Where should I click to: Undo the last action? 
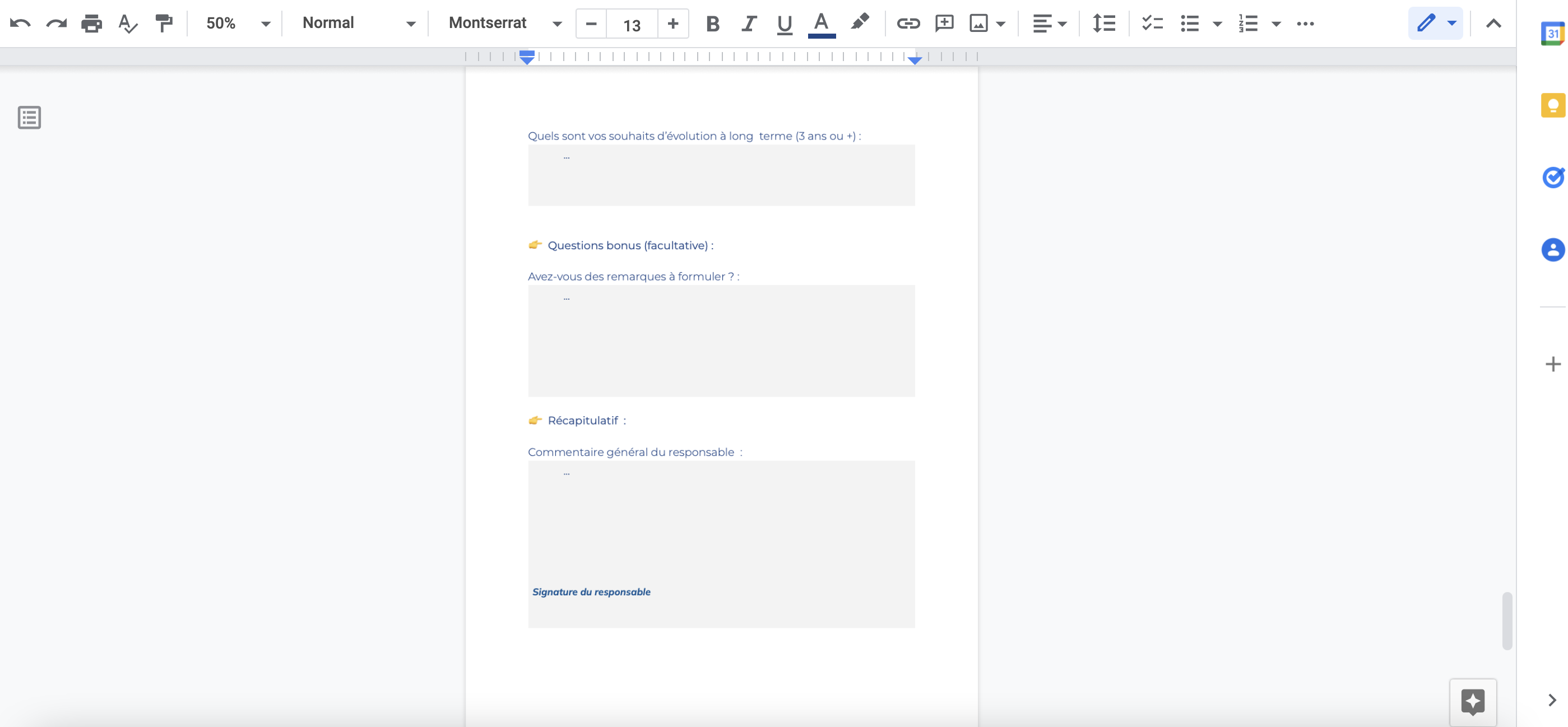tap(20, 24)
